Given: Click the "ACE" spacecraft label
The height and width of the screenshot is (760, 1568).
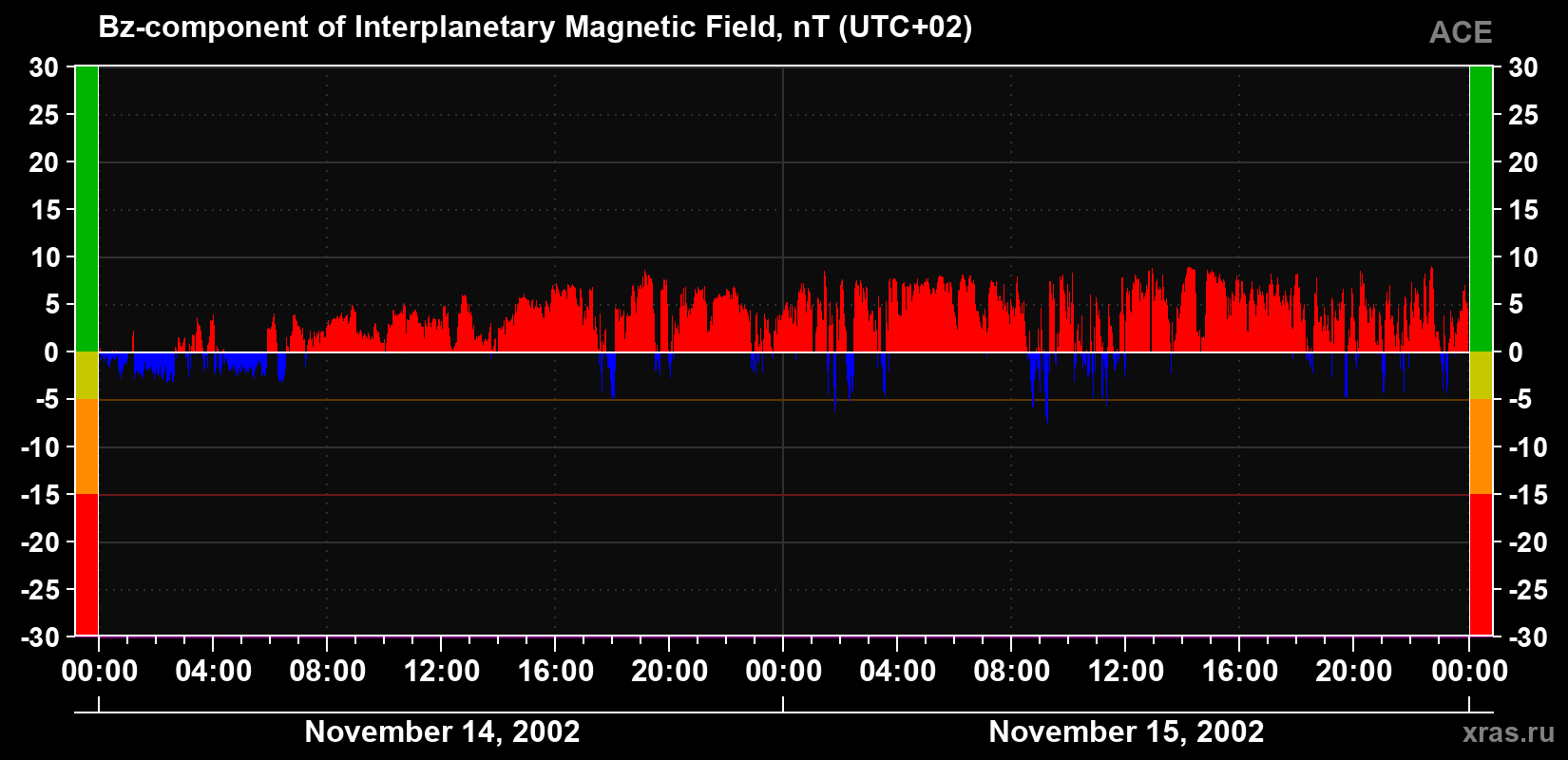Looking at the screenshot, I should [x=1461, y=33].
